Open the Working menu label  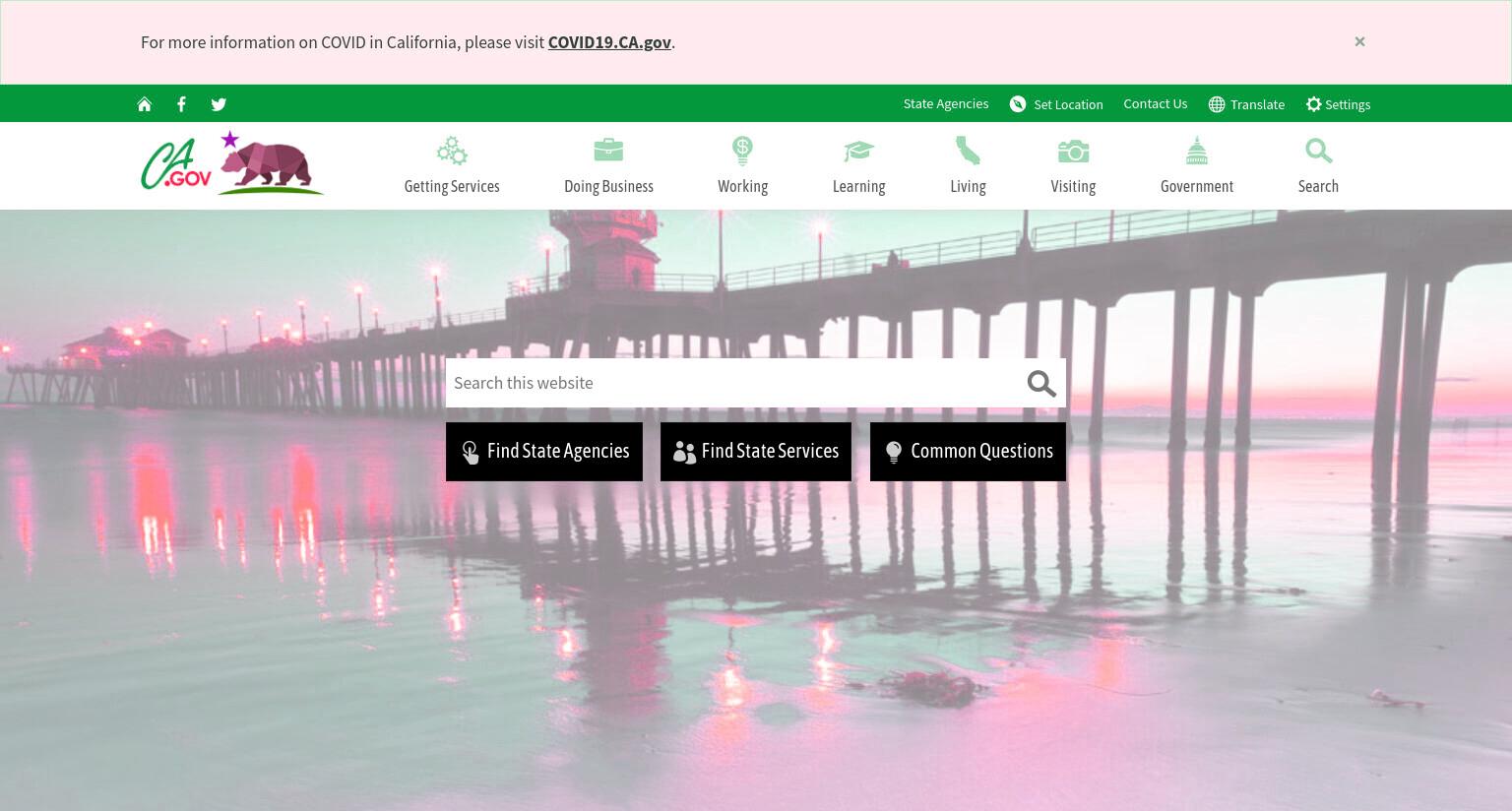click(742, 186)
